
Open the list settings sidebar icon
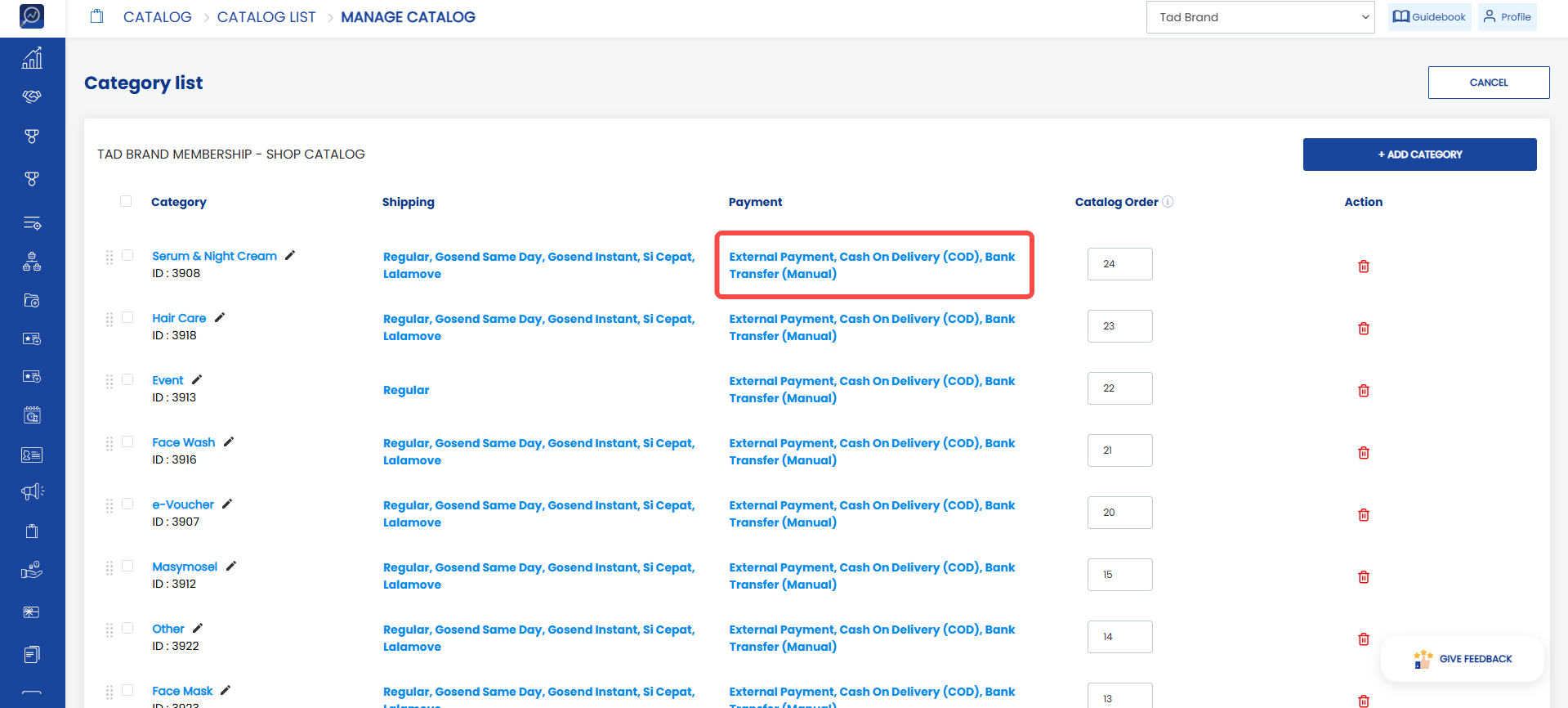(x=32, y=223)
